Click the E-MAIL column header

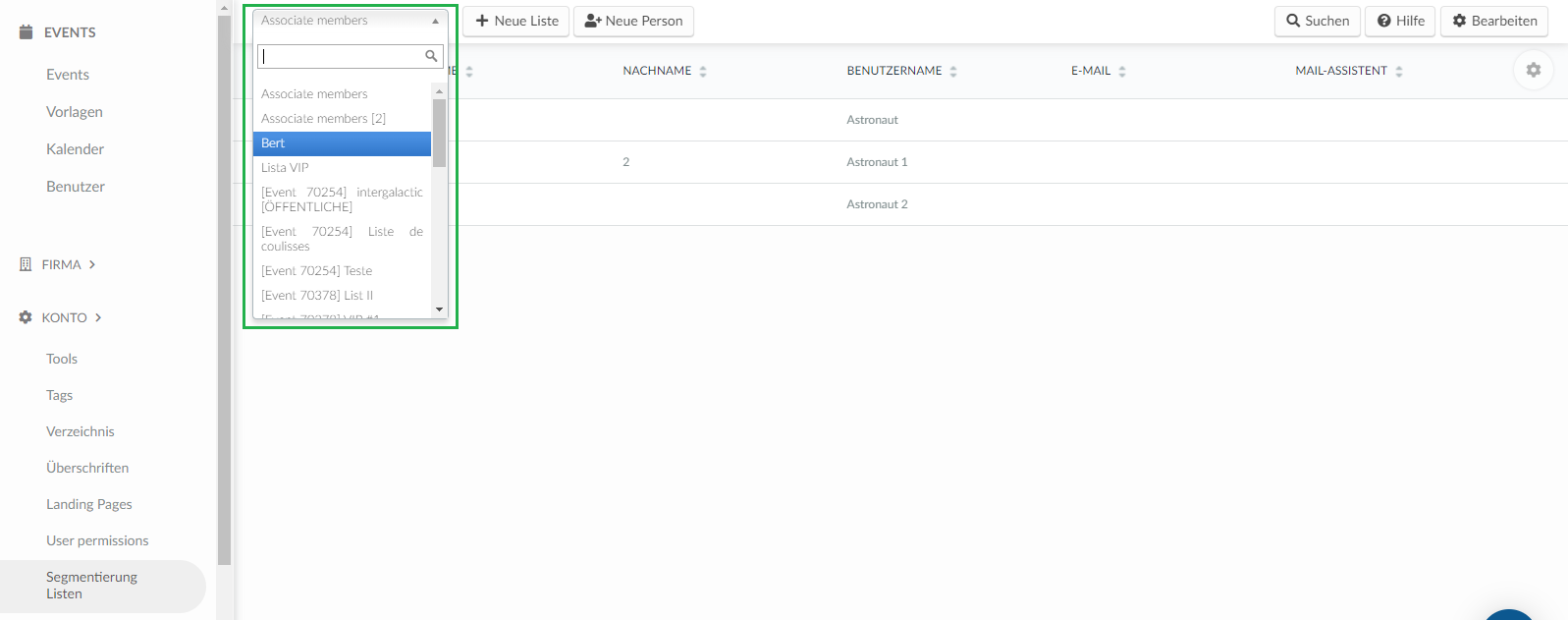pos(1091,71)
